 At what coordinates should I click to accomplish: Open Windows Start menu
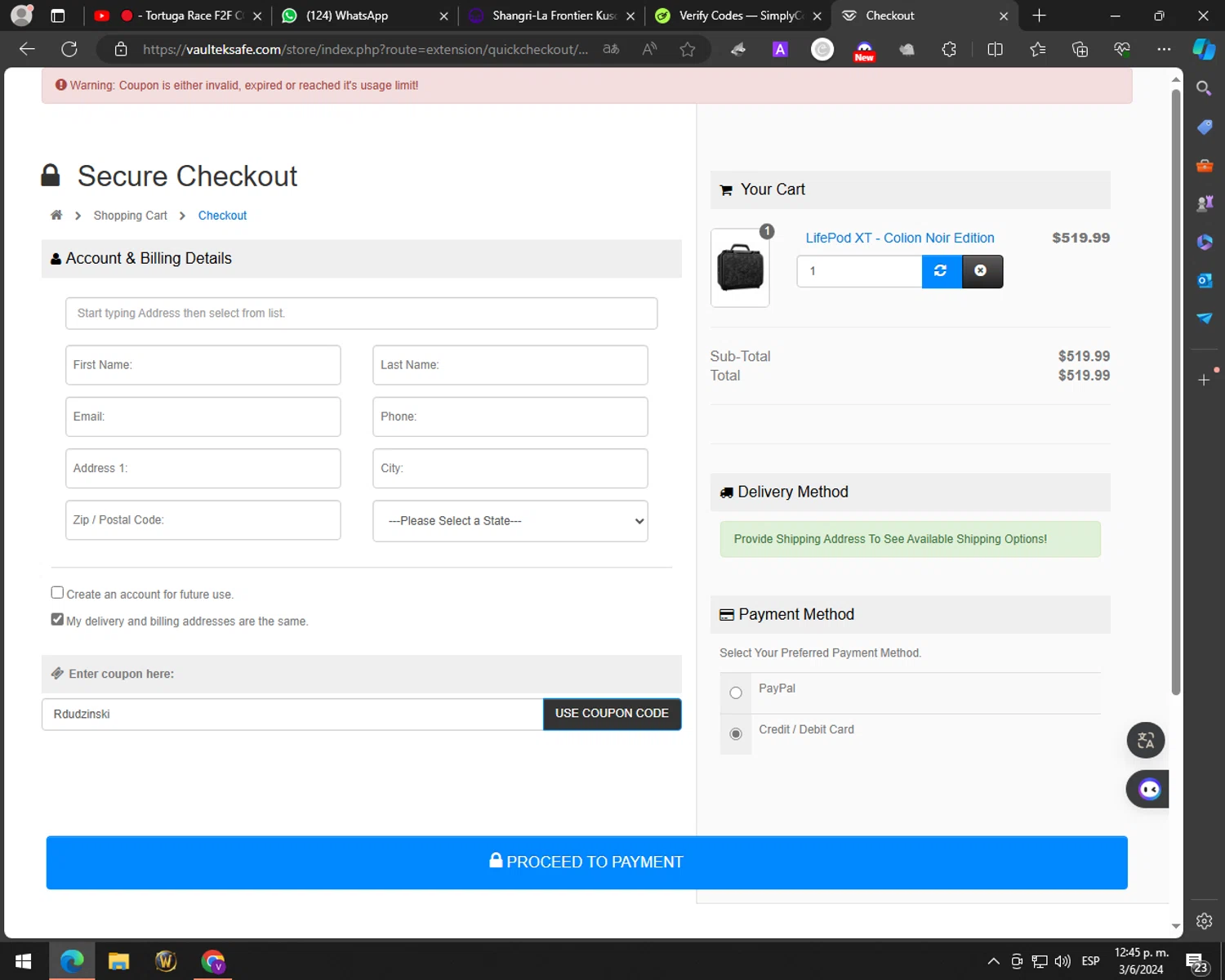coord(23,961)
